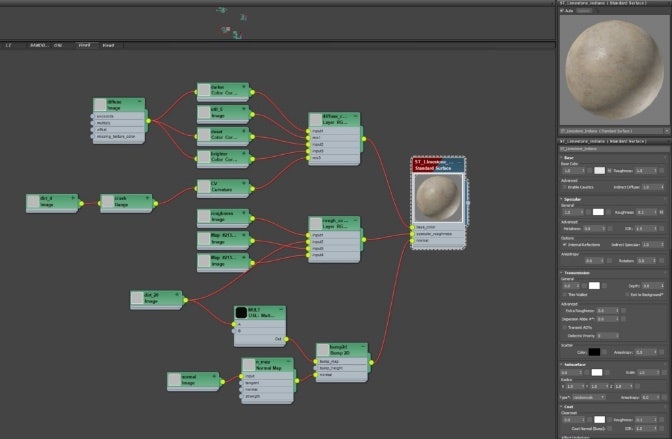The image size is (672, 439).
Task: Toggle the Auto checkbox above material preview
Action: (x=562, y=11)
